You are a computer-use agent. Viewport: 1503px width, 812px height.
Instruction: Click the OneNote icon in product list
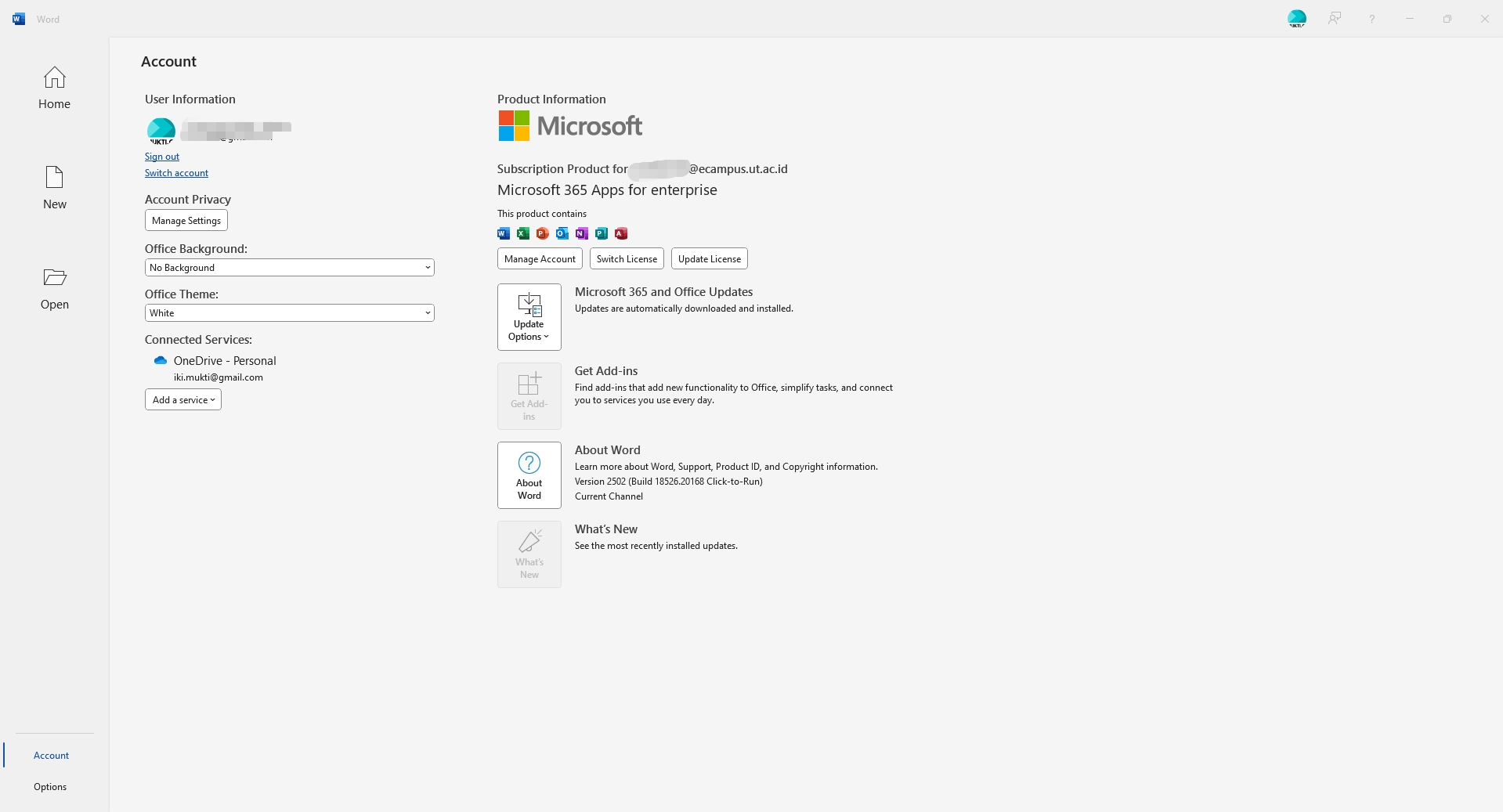click(x=581, y=233)
